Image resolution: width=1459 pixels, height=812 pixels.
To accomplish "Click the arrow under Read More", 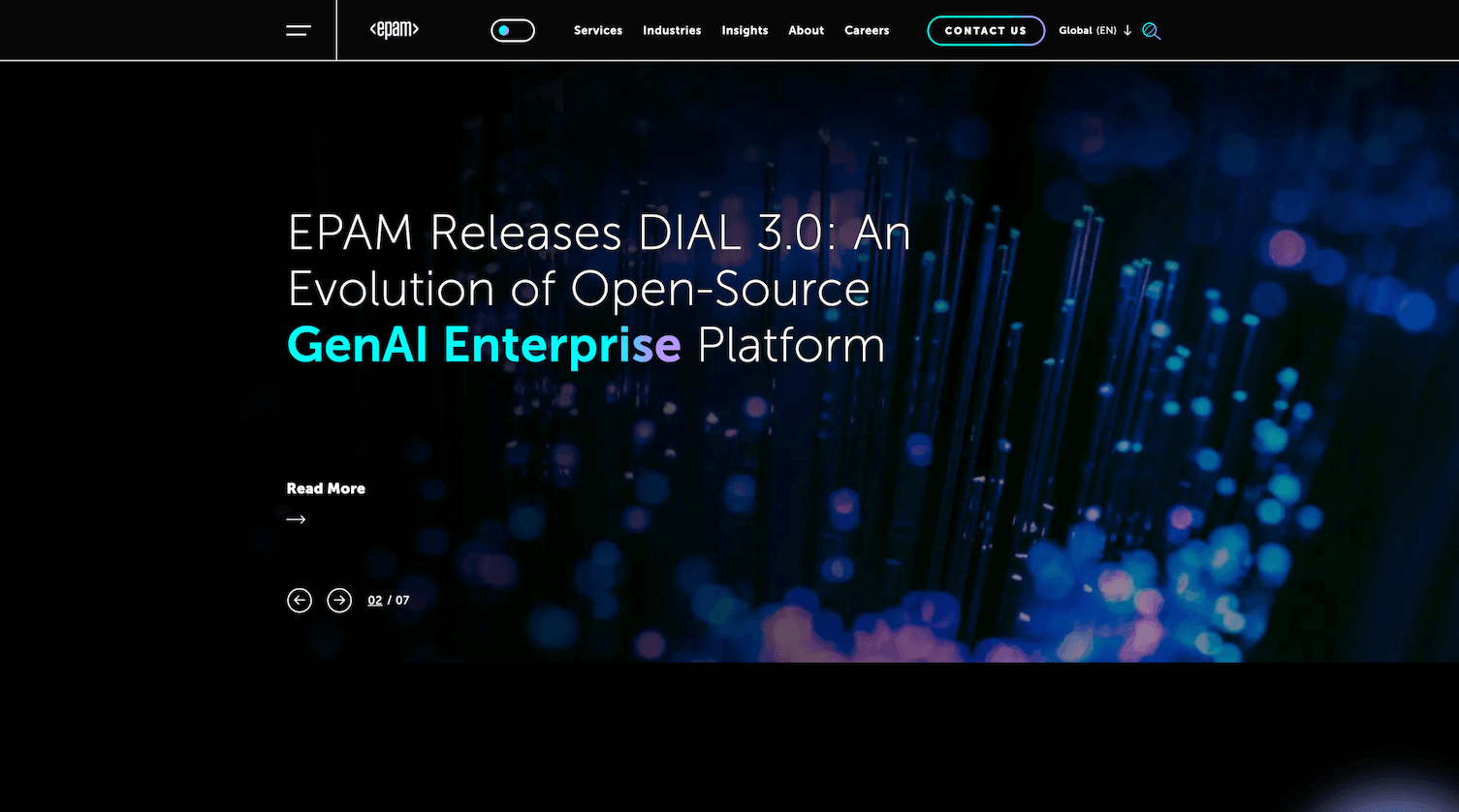I will pos(296,519).
